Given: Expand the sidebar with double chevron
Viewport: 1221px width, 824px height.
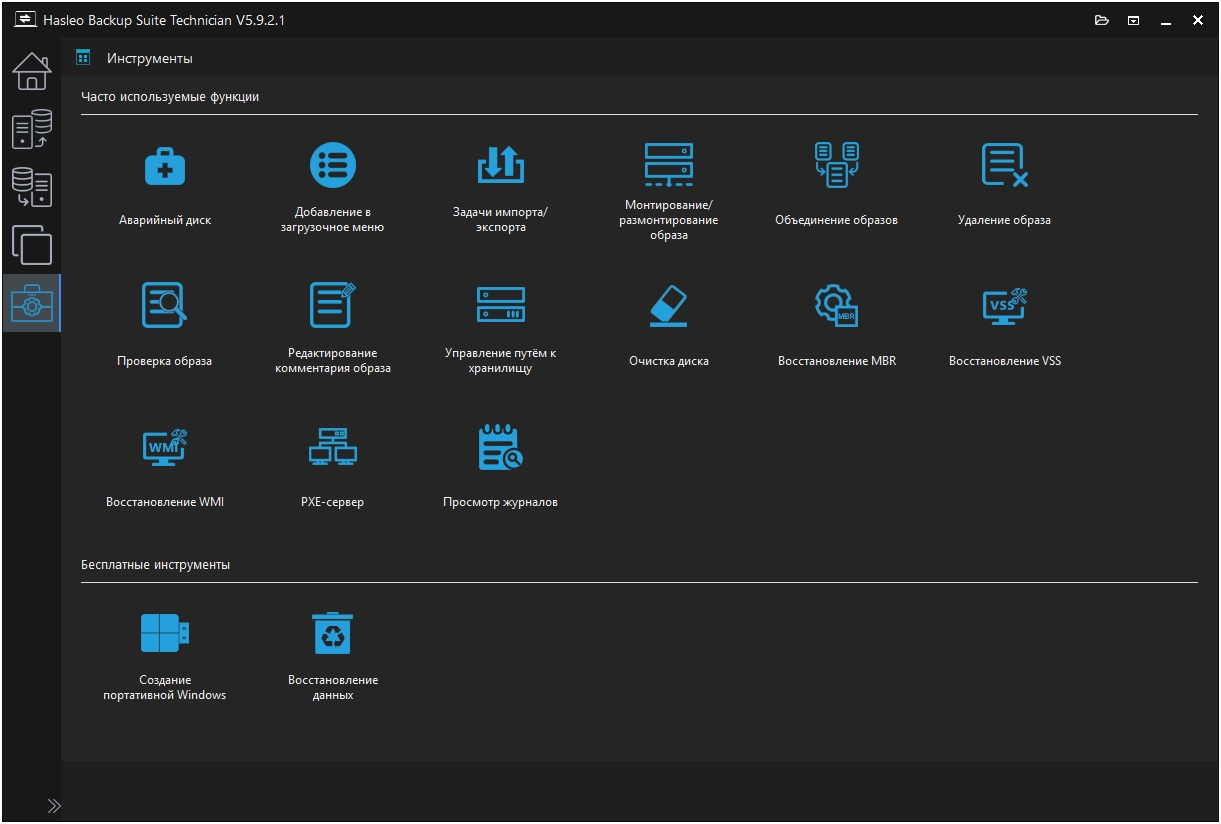Looking at the screenshot, I should point(53,806).
